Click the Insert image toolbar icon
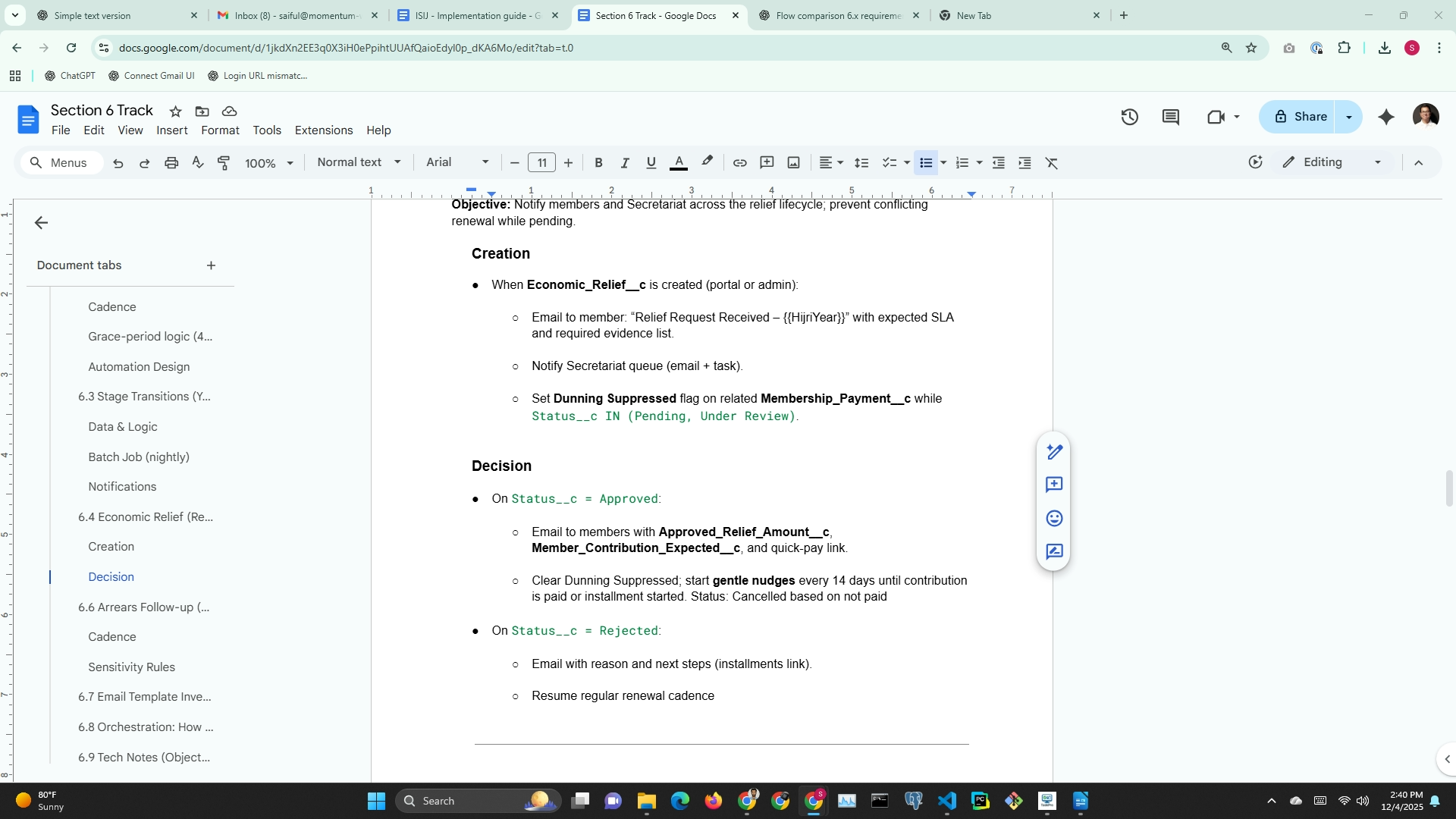This screenshot has width=1456, height=819. 793,162
